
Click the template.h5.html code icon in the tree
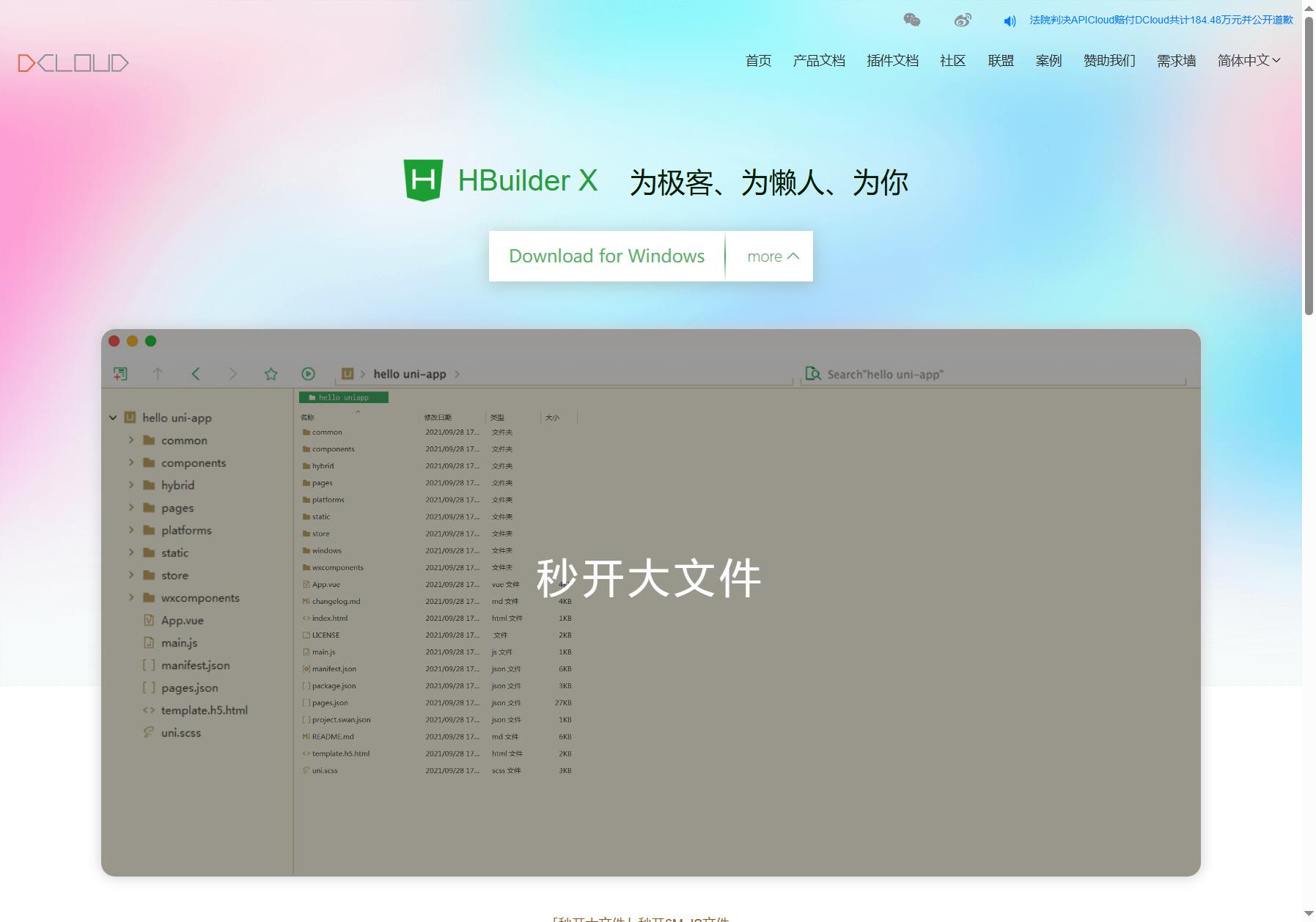[149, 710]
